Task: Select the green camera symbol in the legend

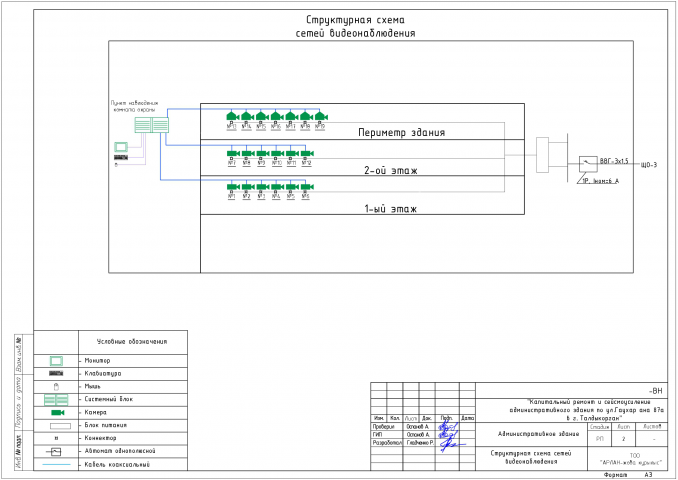Action: click(58, 413)
